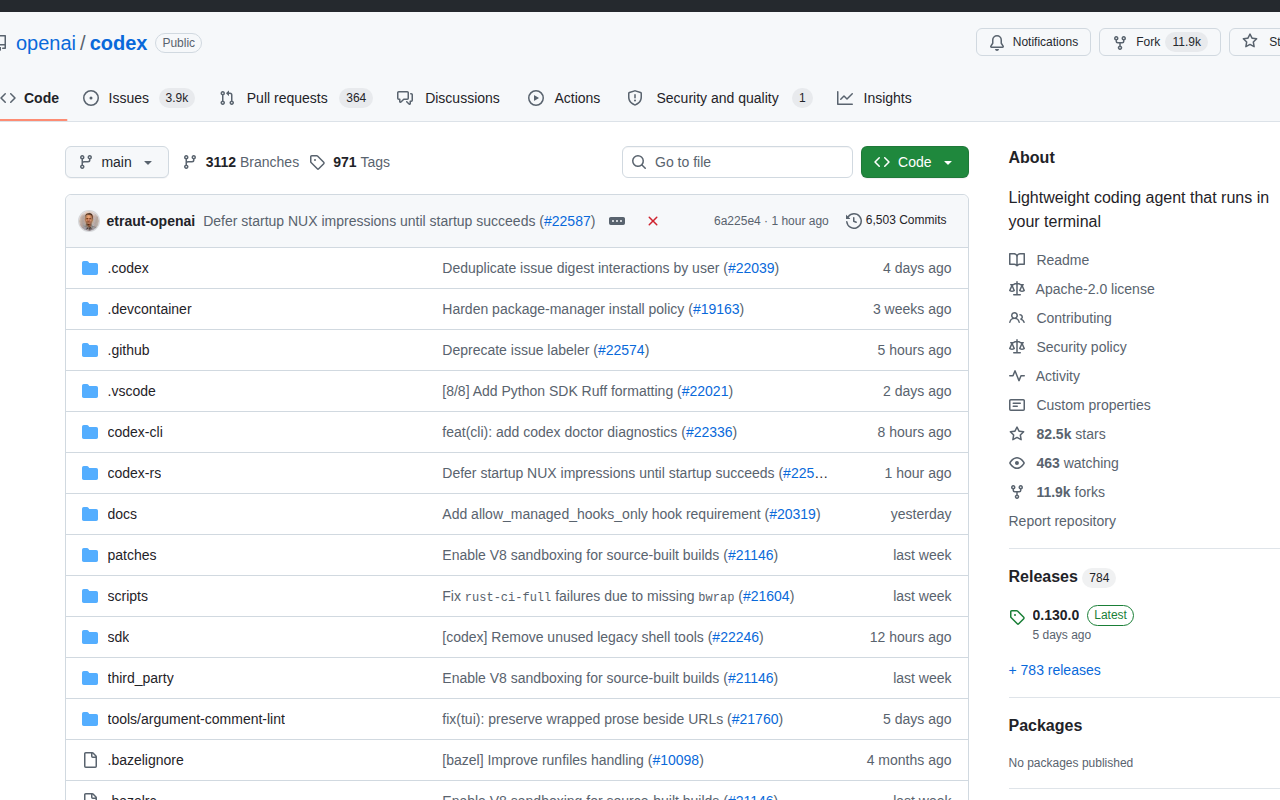
Task: Click the red failed status X icon
Action: click(x=653, y=221)
